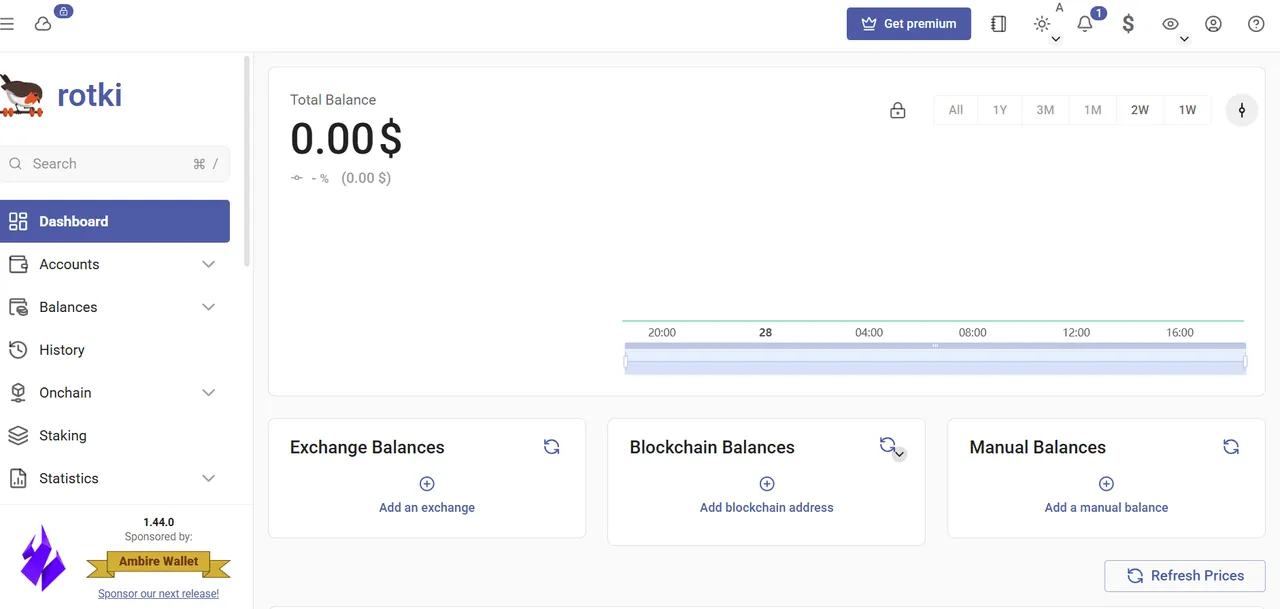Refresh the Exchange Balances
Screen dimensions: 1280x609
click(551, 447)
